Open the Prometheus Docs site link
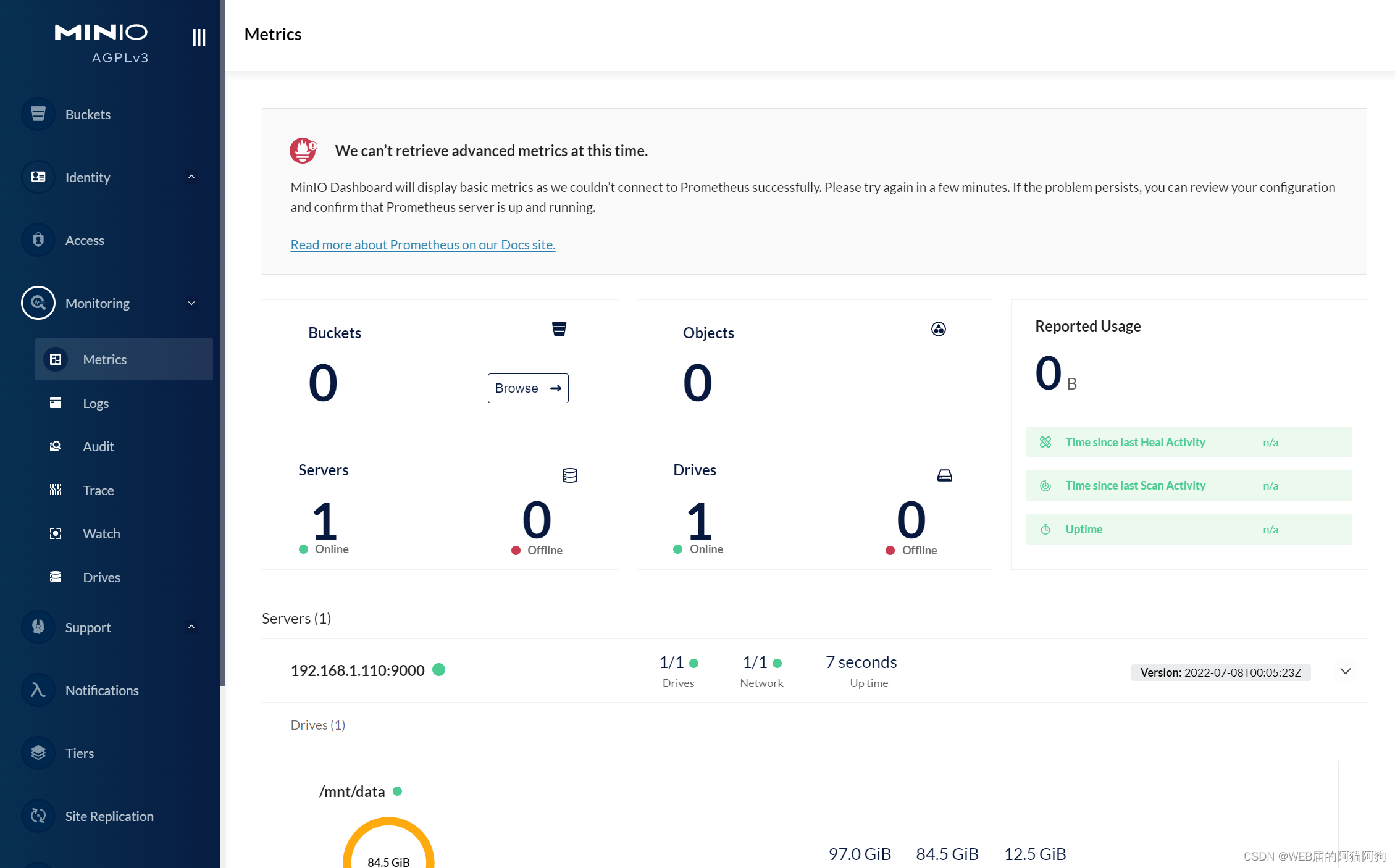The image size is (1395, 868). [423, 244]
